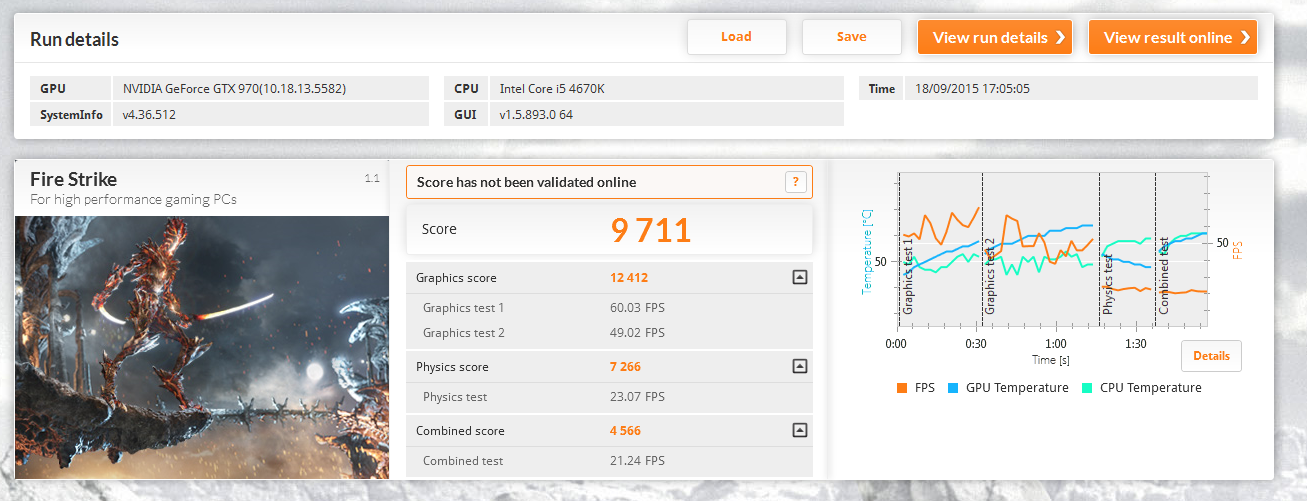The image size is (1307, 501).
Task: Click the Combined test chart marker
Action: [x=1164, y=276]
